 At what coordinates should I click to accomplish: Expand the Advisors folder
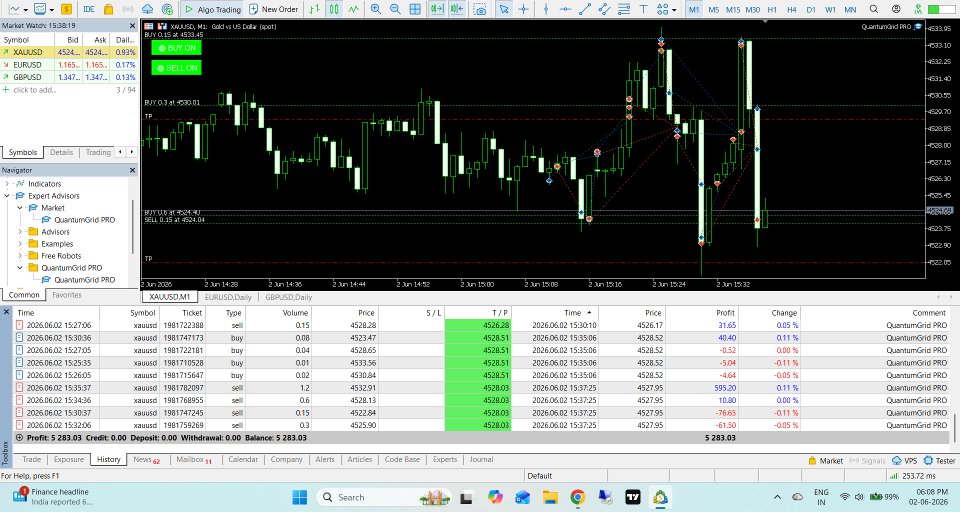point(20,232)
